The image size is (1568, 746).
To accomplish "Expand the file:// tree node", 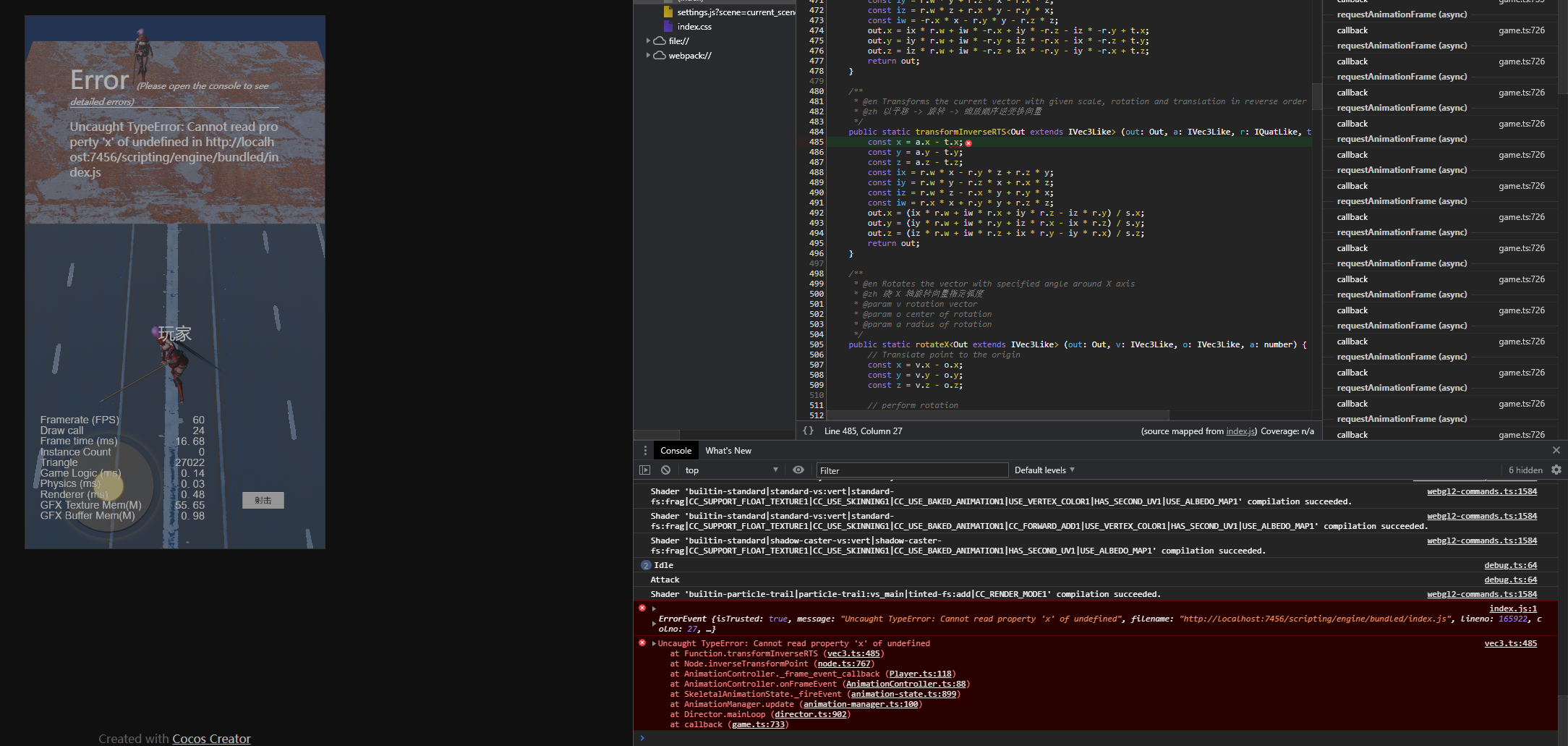I will tap(648, 41).
